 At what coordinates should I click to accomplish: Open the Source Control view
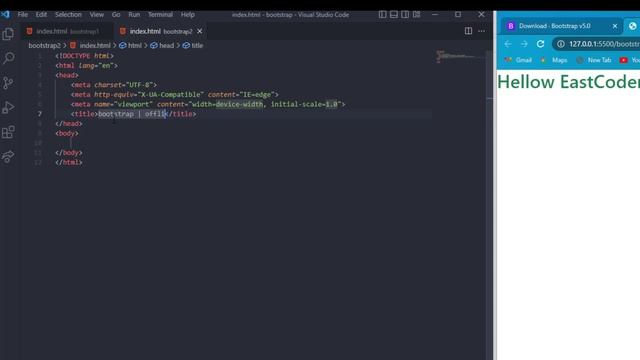coord(8,83)
